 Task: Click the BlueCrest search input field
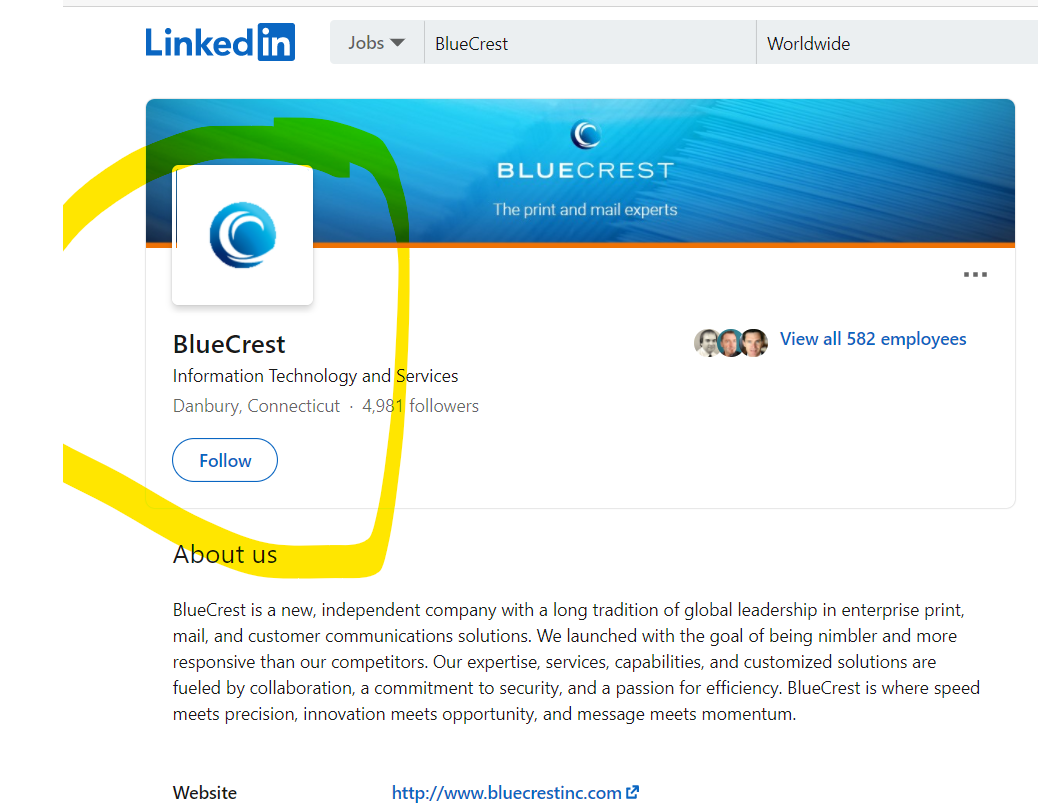pyautogui.click(x=590, y=42)
